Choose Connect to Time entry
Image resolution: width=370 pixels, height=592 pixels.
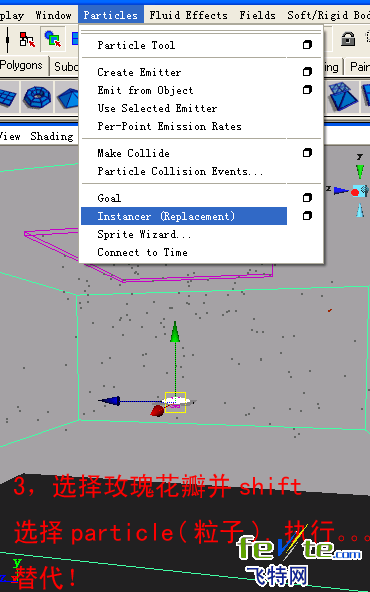coord(142,252)
